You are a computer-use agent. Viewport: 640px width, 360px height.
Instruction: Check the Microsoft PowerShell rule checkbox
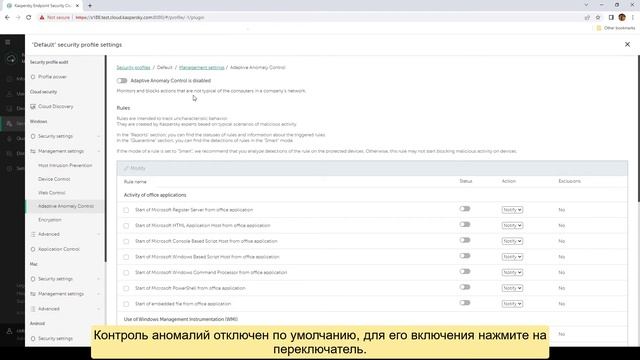click(x=126, y=289)
